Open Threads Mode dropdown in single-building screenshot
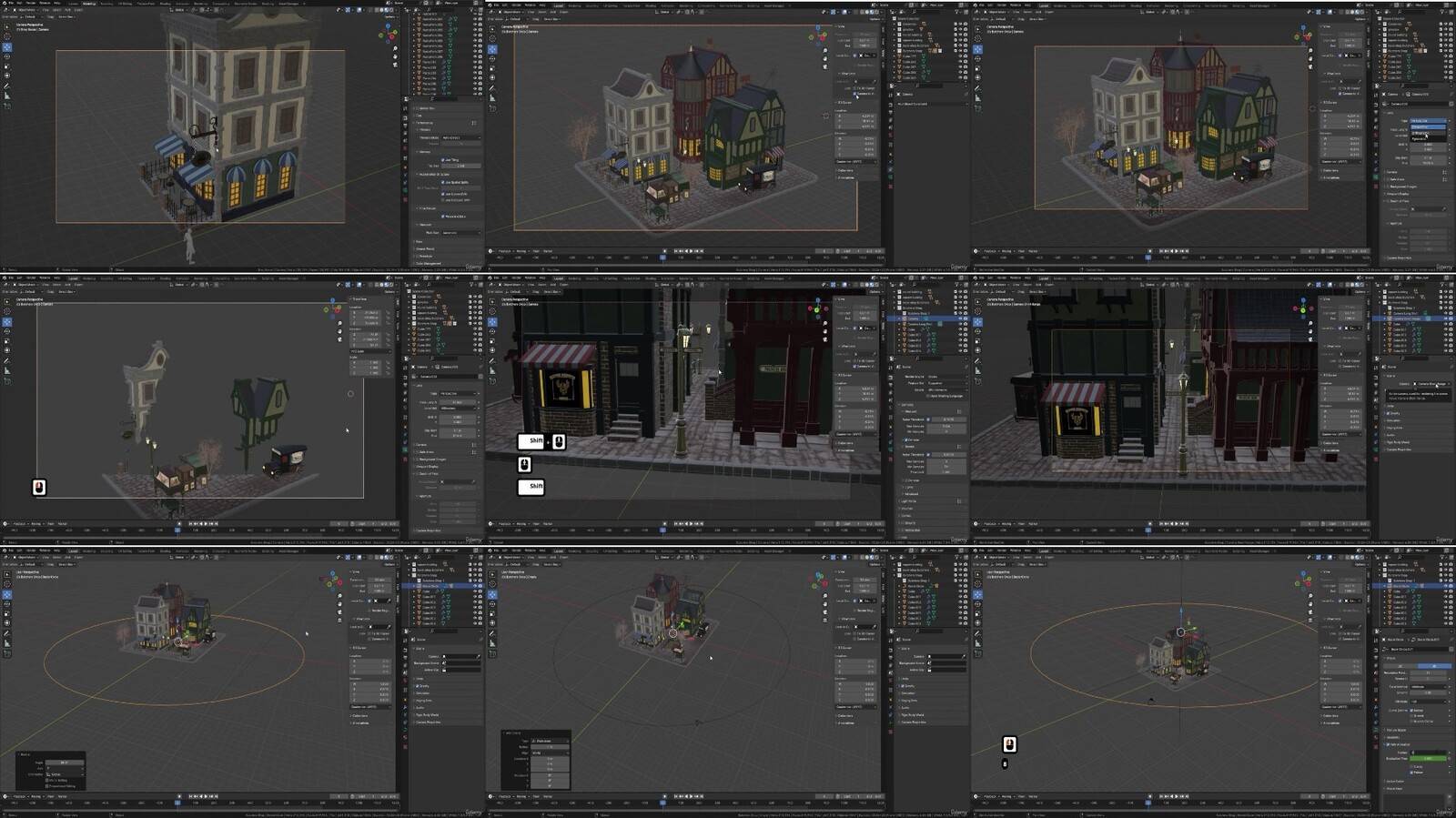 point(461,137)
